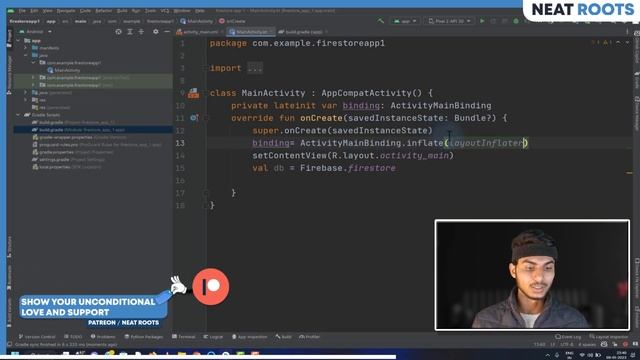
Task: Open the Code menu
Action: click(85, 11)
